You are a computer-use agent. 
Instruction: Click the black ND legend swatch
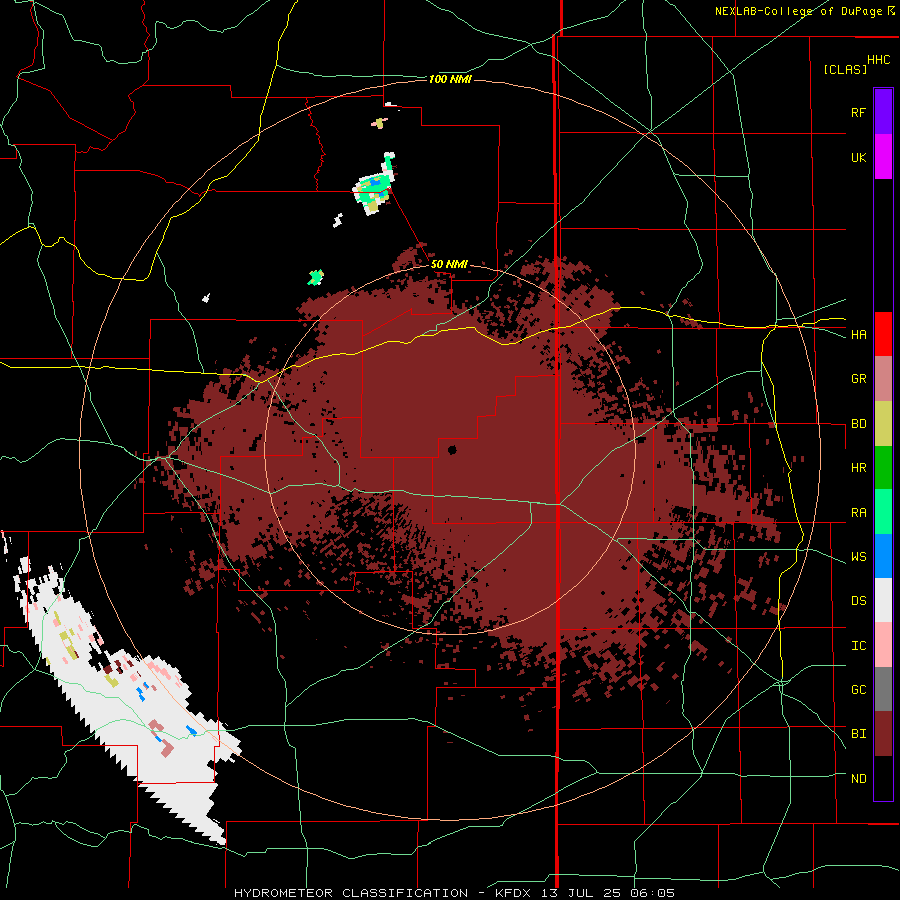click(x=883, y=778)
